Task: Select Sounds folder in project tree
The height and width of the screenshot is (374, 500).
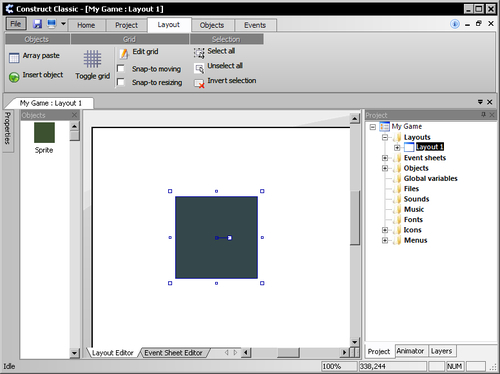Action: pyautogui.click(x=416, y=199)
